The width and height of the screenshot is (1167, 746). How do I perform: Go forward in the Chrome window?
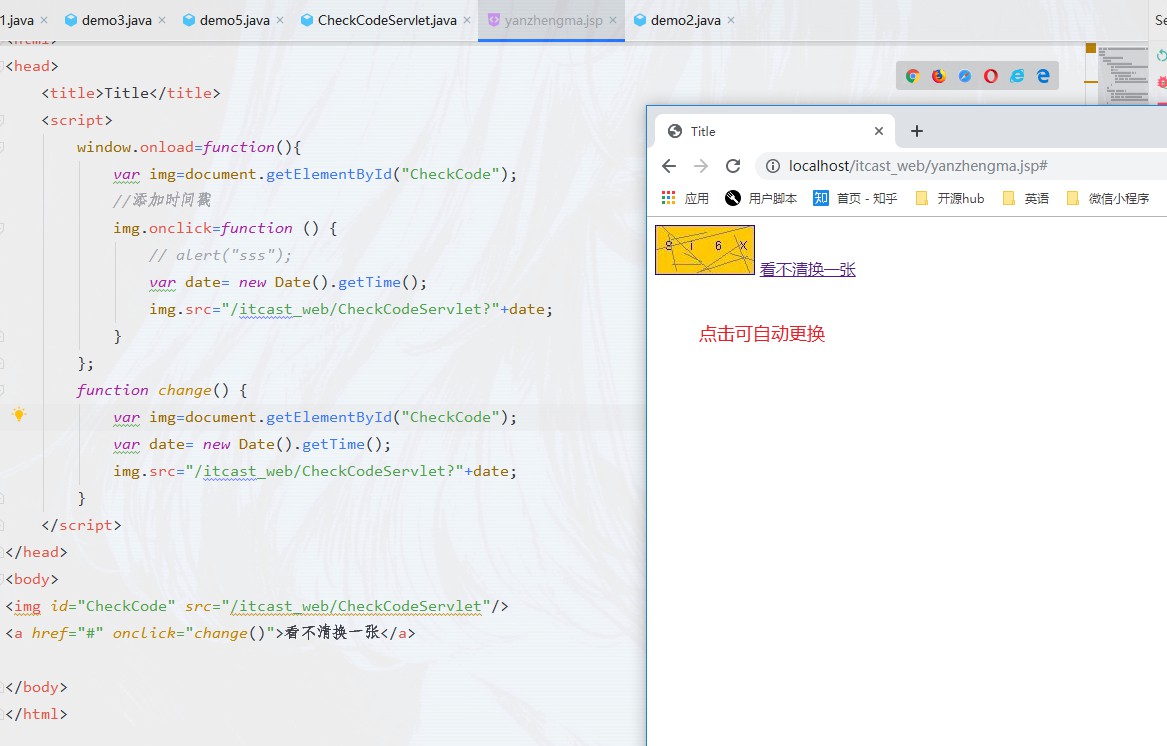[700, 166]
